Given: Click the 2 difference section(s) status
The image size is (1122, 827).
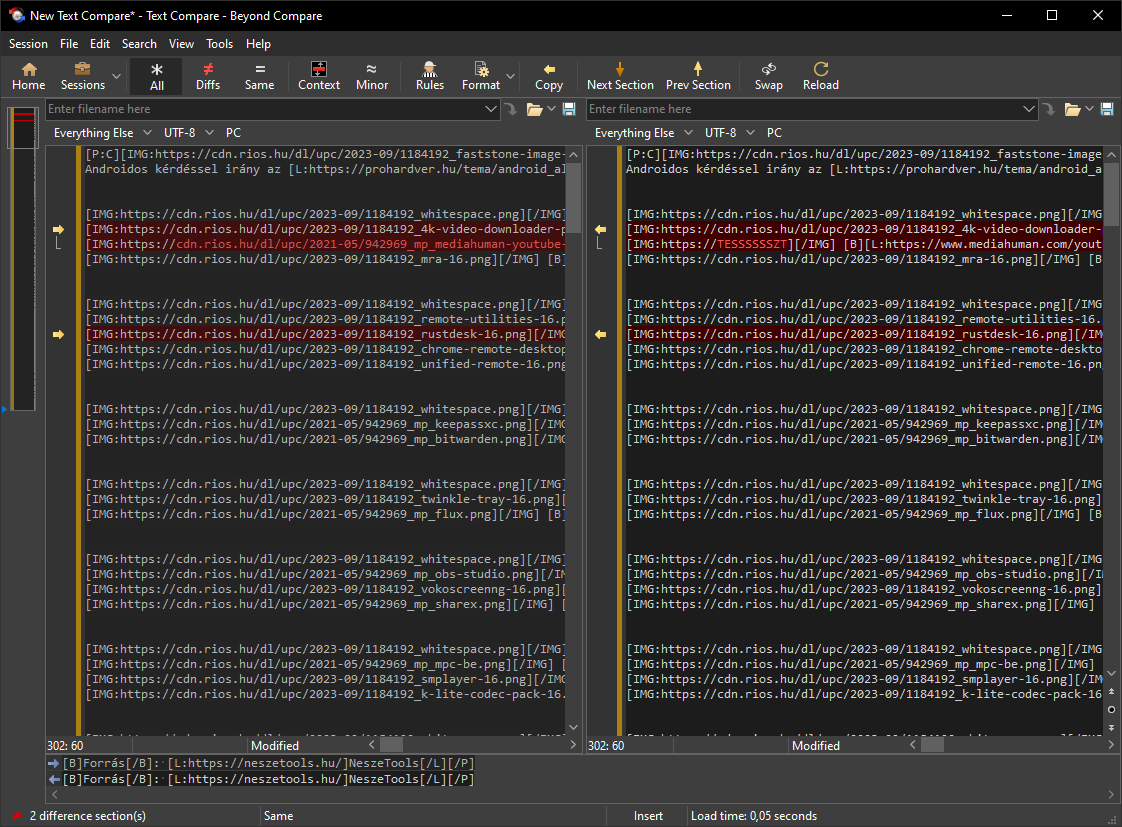Looking at the screenshot, I should pyautogui.click(x=88, y=816).
